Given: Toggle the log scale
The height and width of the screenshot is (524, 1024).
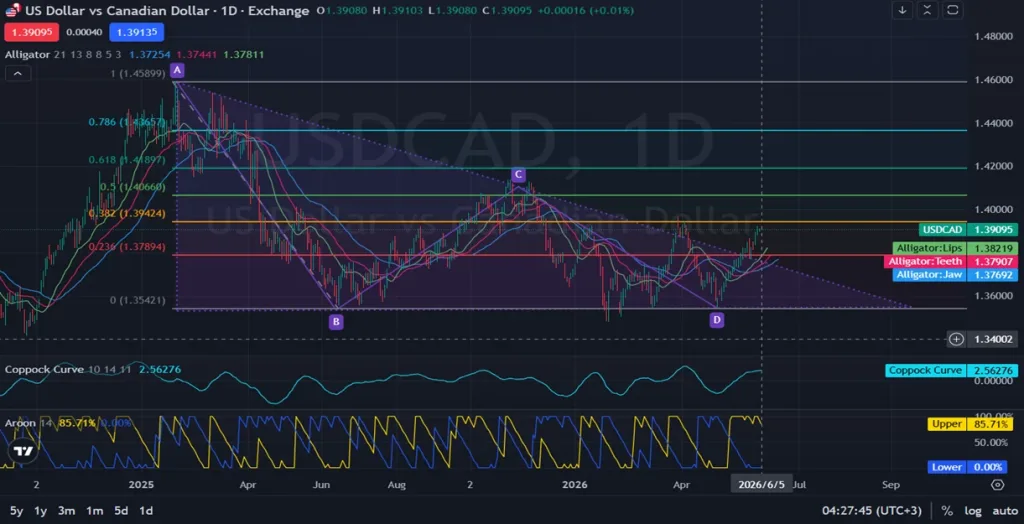Looking at the screenshot, I should 972,511.
